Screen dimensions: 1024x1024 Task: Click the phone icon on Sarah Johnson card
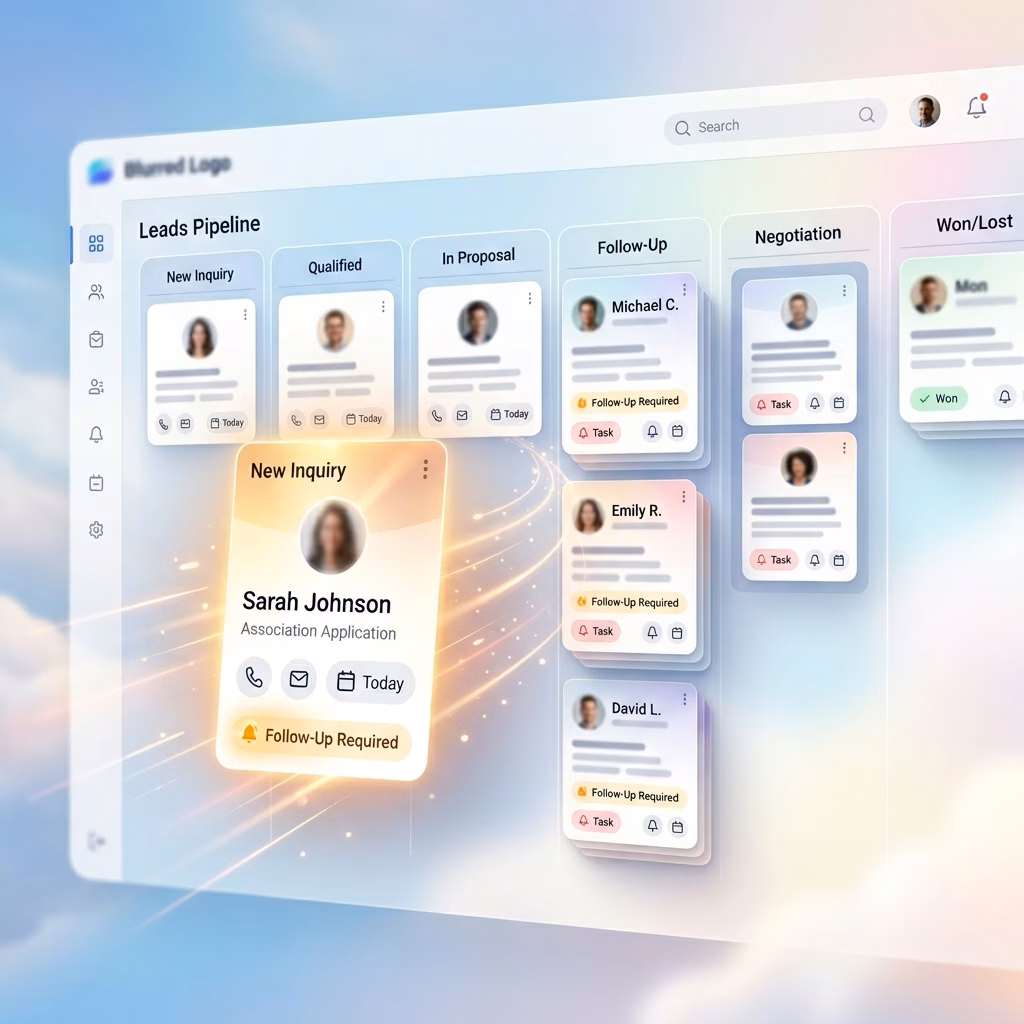254,677
